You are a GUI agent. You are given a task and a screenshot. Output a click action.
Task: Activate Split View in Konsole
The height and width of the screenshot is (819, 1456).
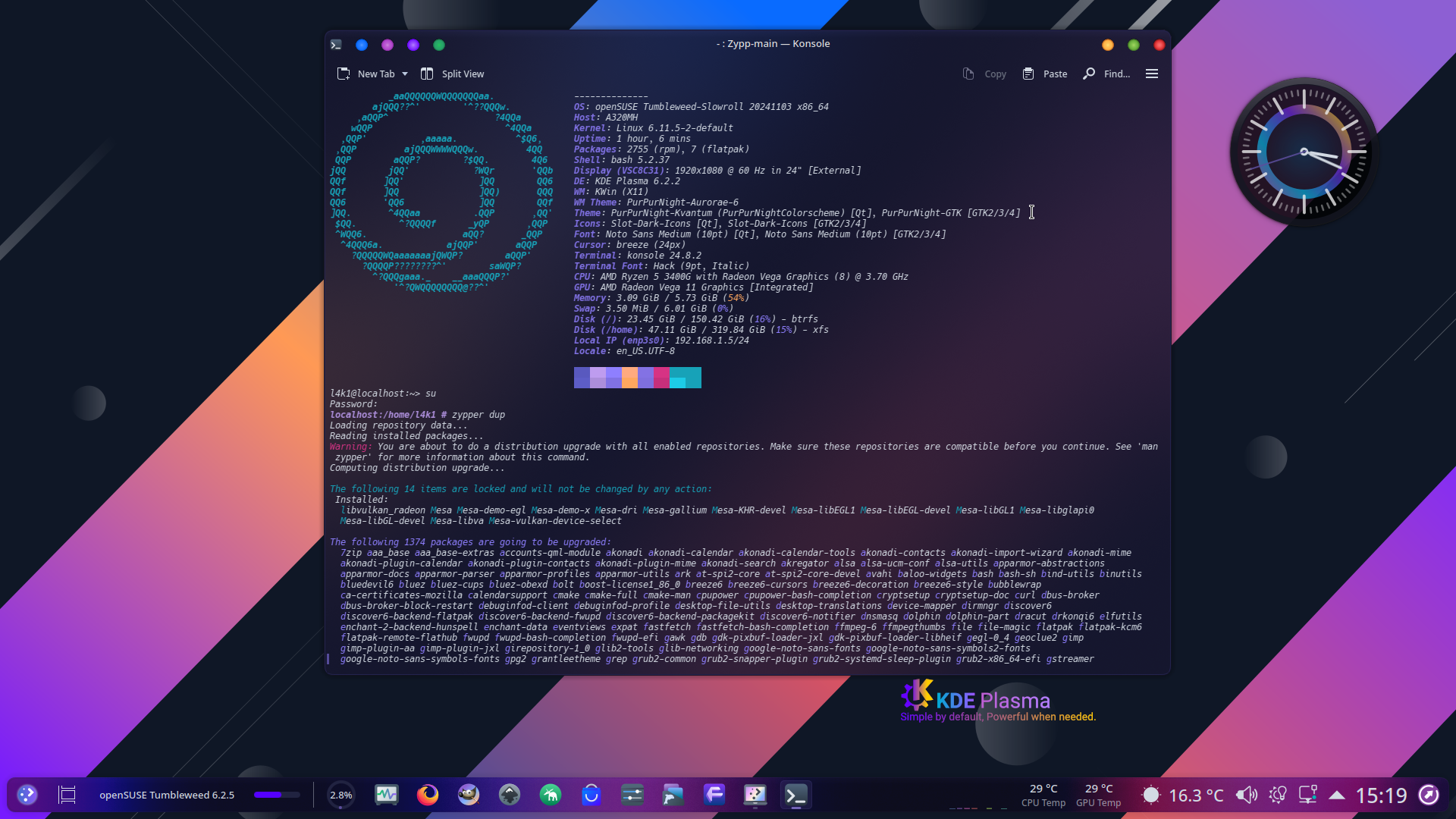coord(453,74)
